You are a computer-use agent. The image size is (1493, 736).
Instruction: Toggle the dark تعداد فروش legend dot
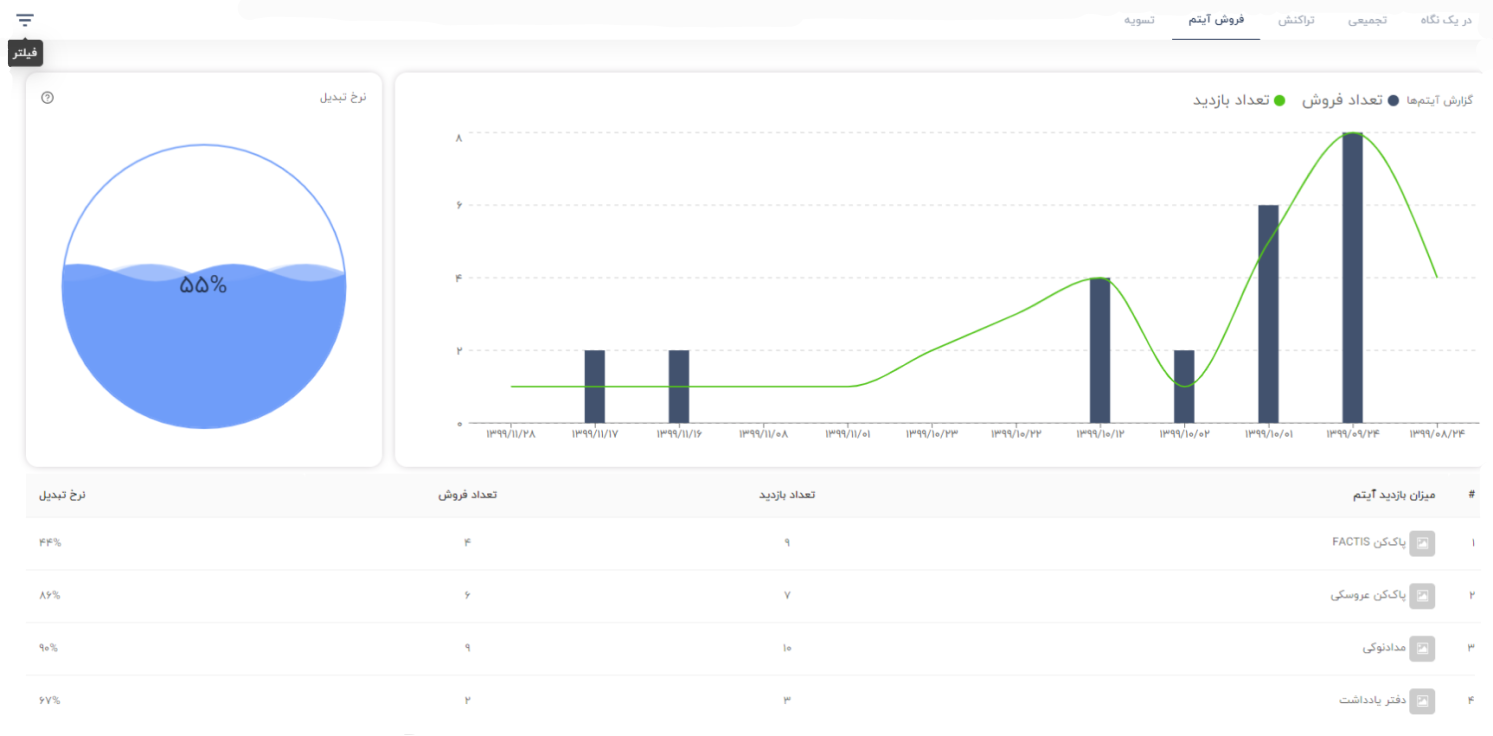coord(1393,101)
